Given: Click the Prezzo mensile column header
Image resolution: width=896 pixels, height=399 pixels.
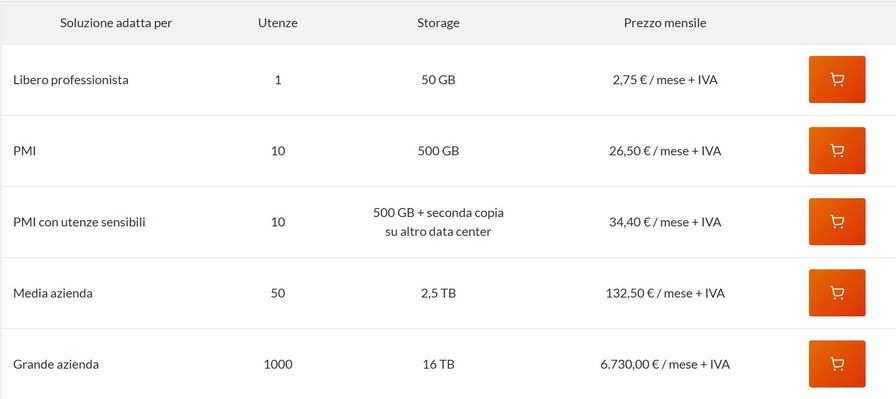Looking at the screenshot, I should coord(665,23).
